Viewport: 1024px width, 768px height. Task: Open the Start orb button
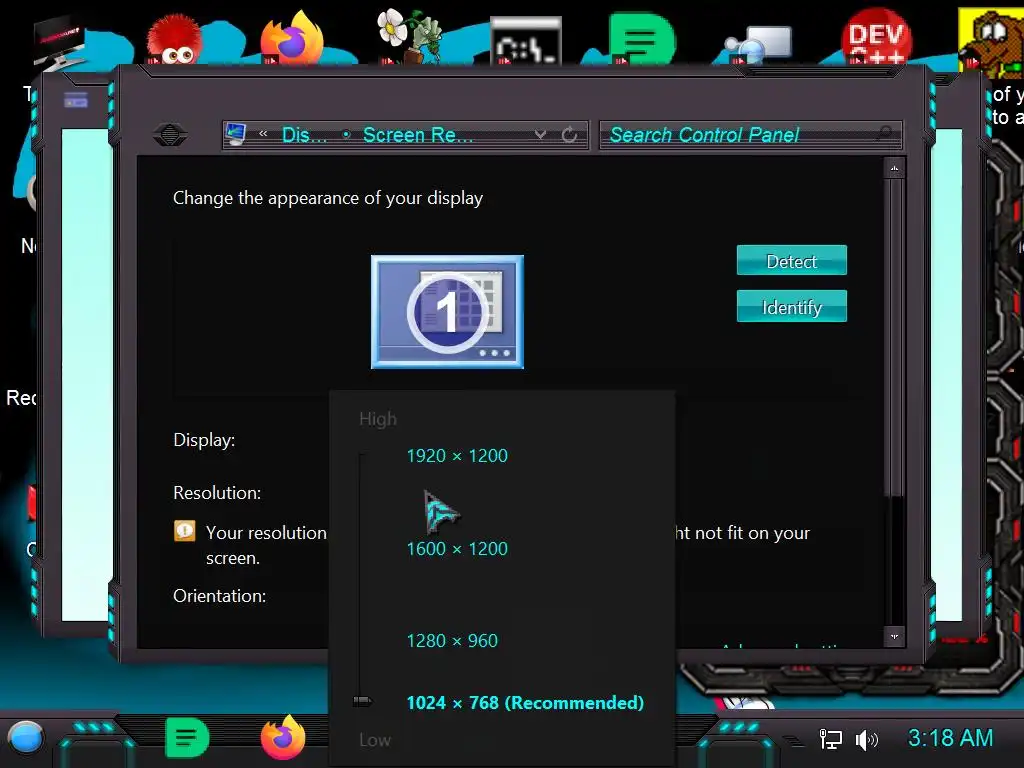[x=25, y=739]
